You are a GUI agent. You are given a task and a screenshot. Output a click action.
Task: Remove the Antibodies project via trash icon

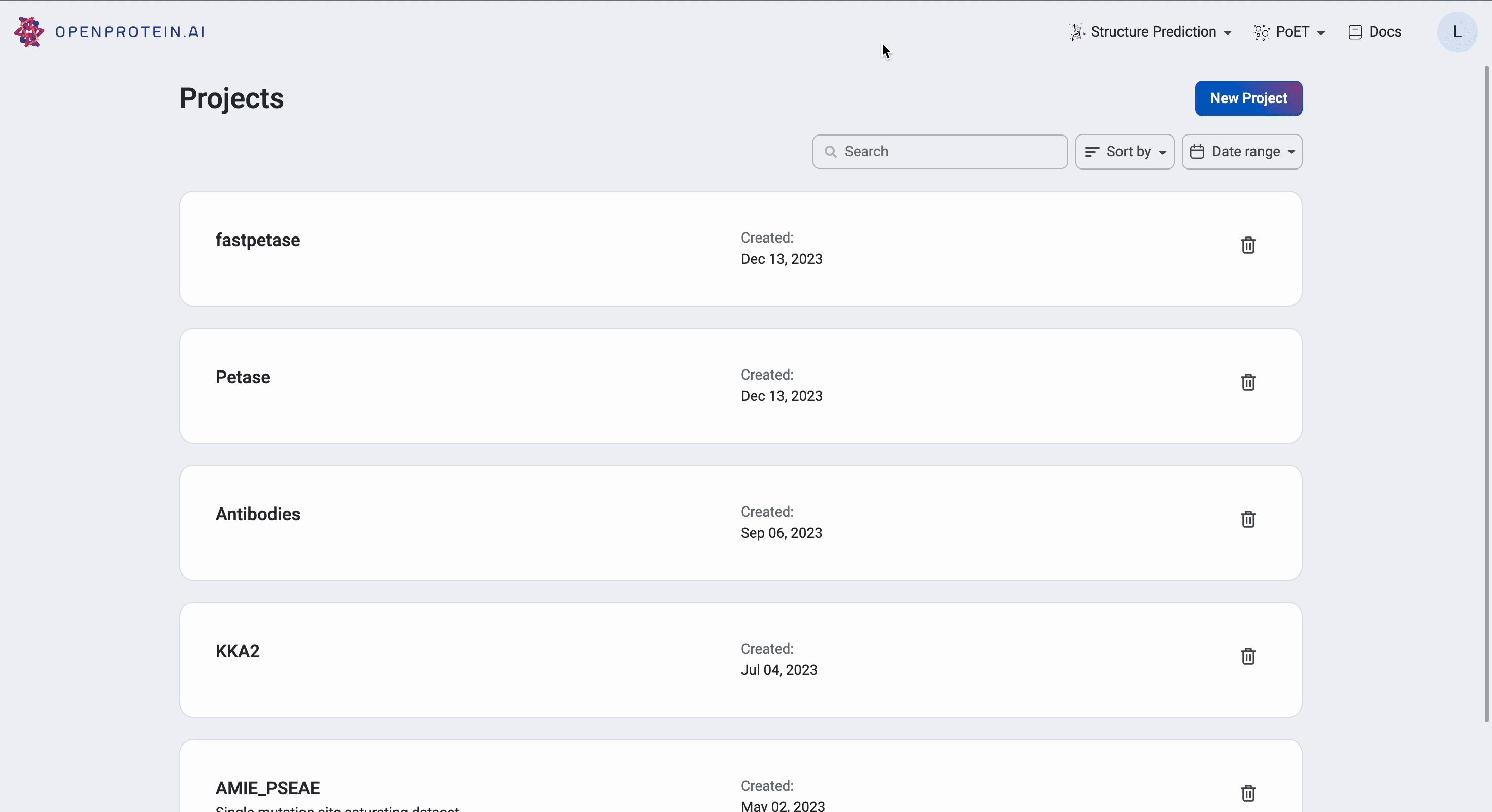click(x=1247, y=520)
